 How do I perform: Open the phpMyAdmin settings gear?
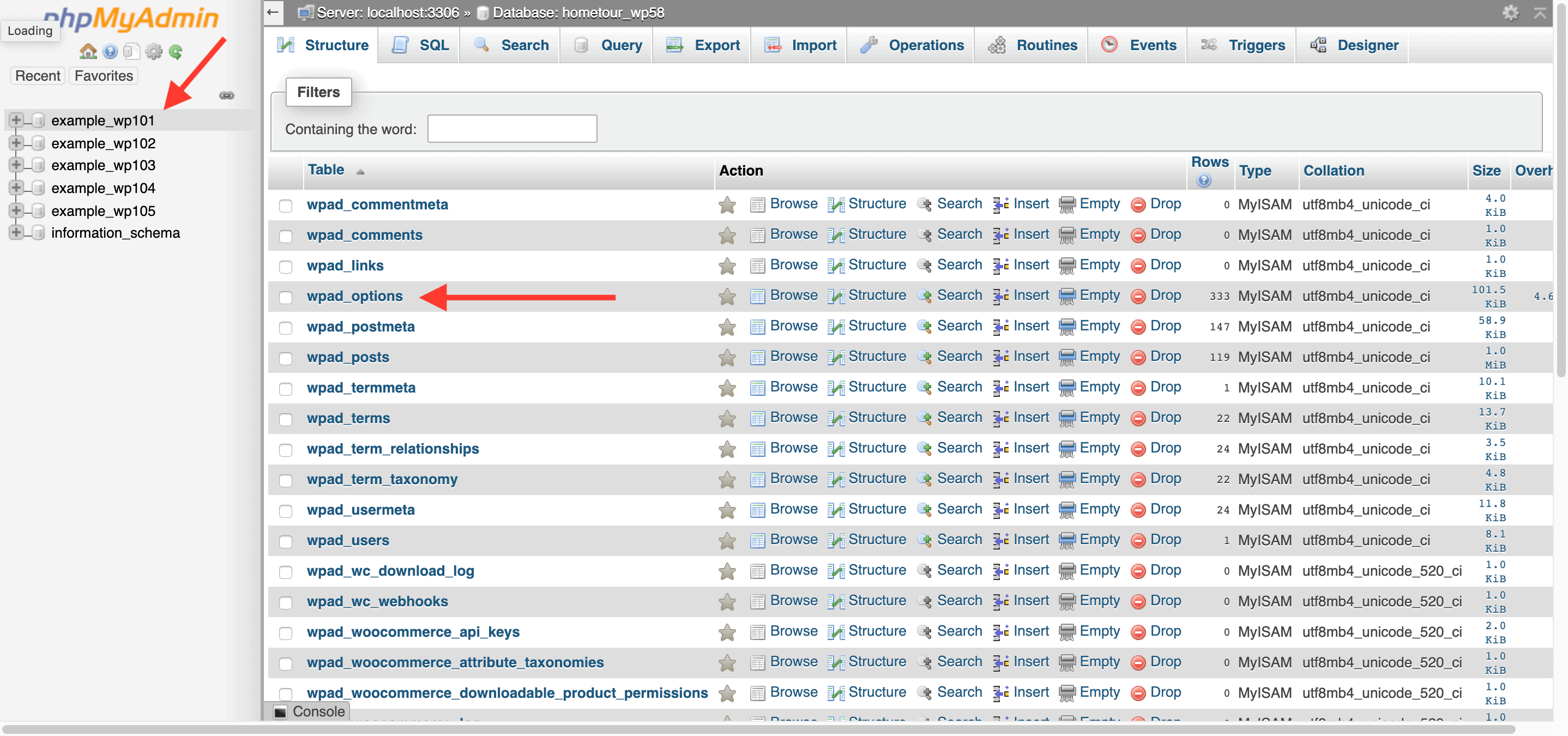pos(153,52)
